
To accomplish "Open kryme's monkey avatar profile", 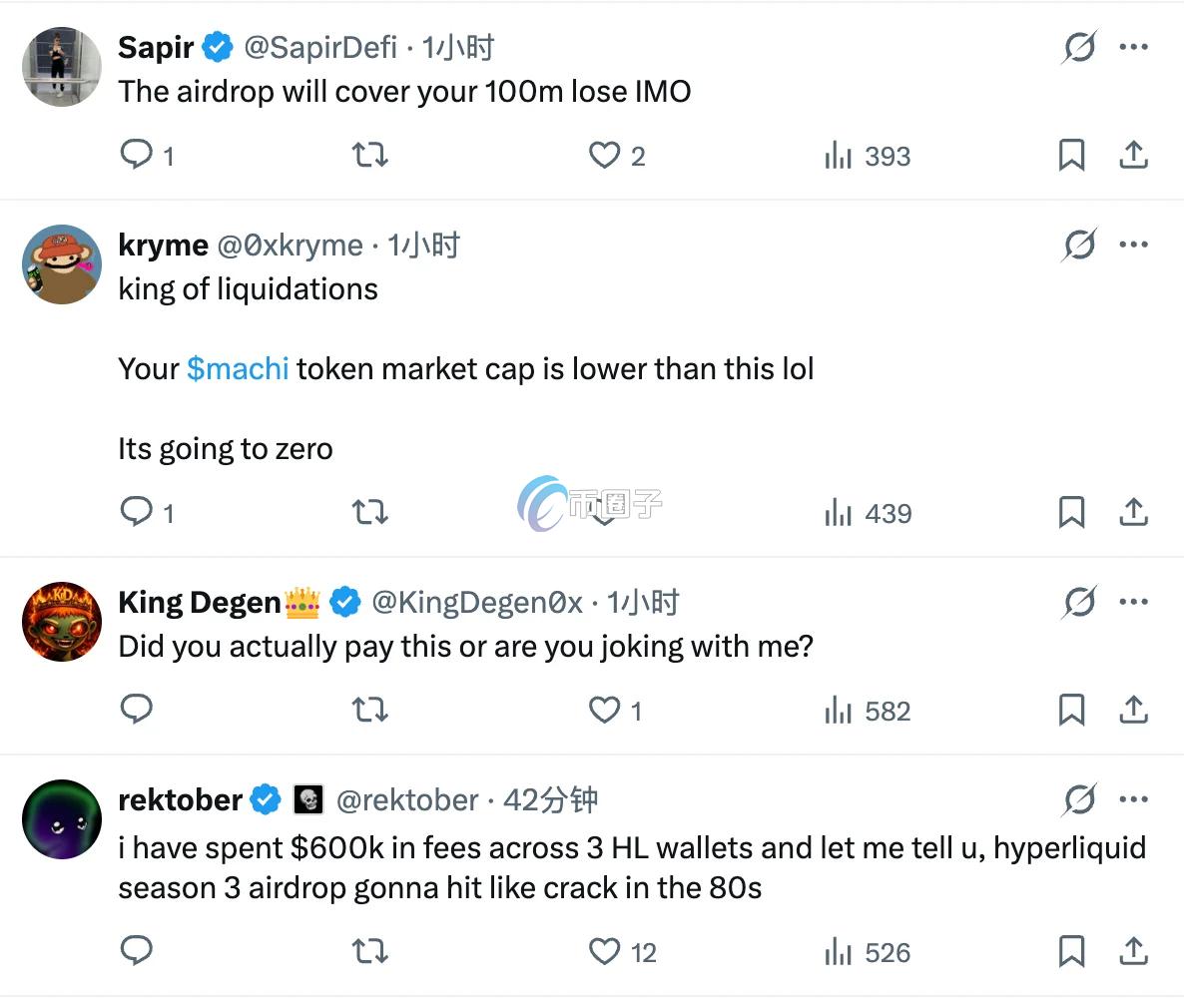I will [62, 264].
